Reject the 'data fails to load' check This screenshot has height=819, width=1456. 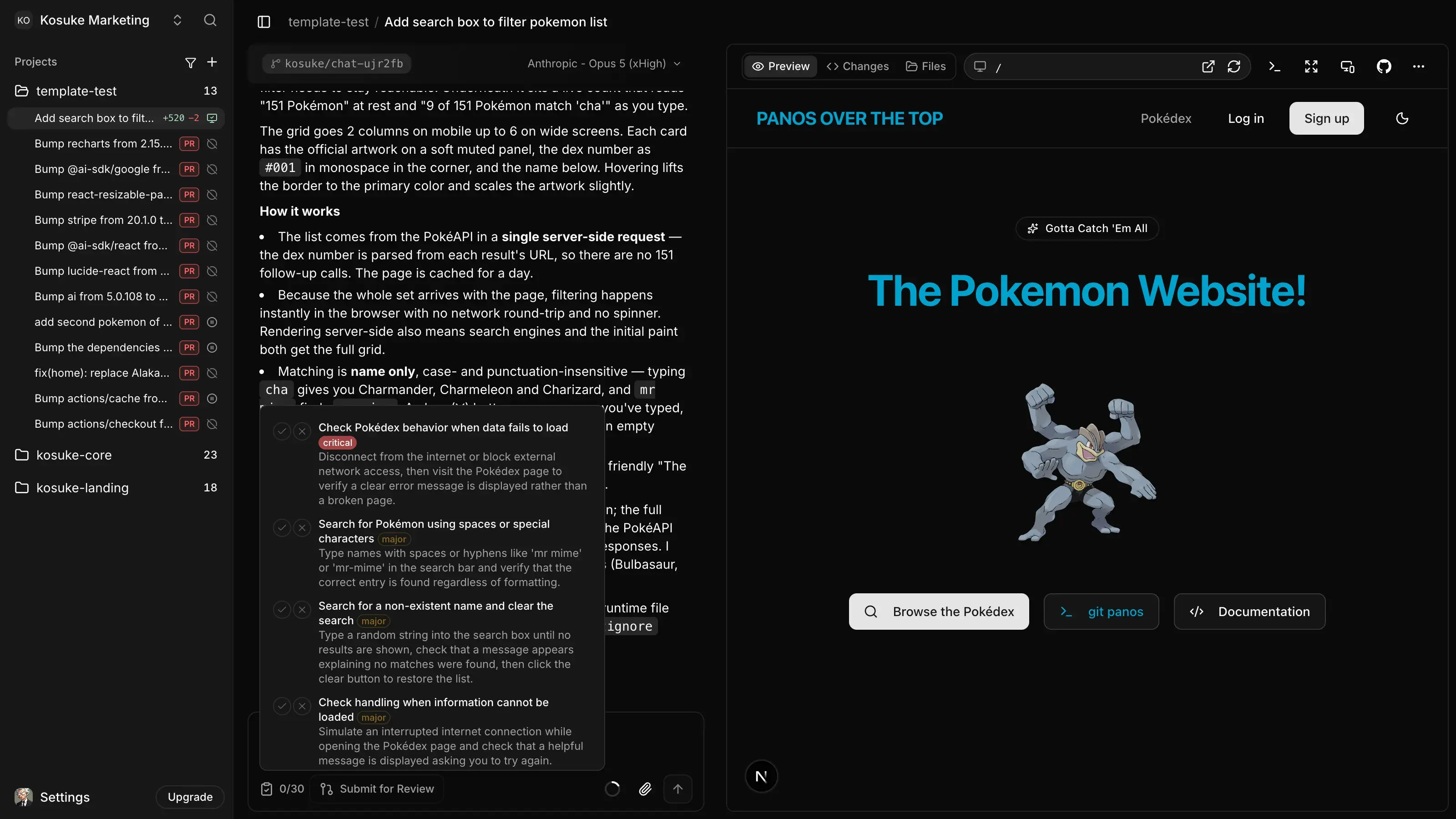click(x=303, y=432)
